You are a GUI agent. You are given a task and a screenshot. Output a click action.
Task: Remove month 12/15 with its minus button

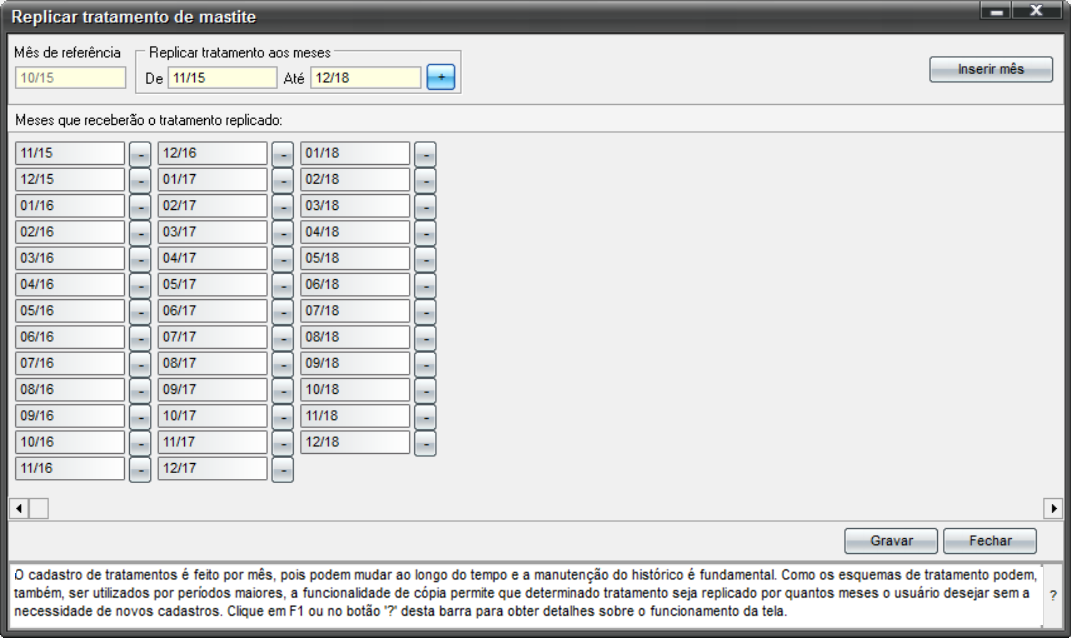click(x=140, y=180)
